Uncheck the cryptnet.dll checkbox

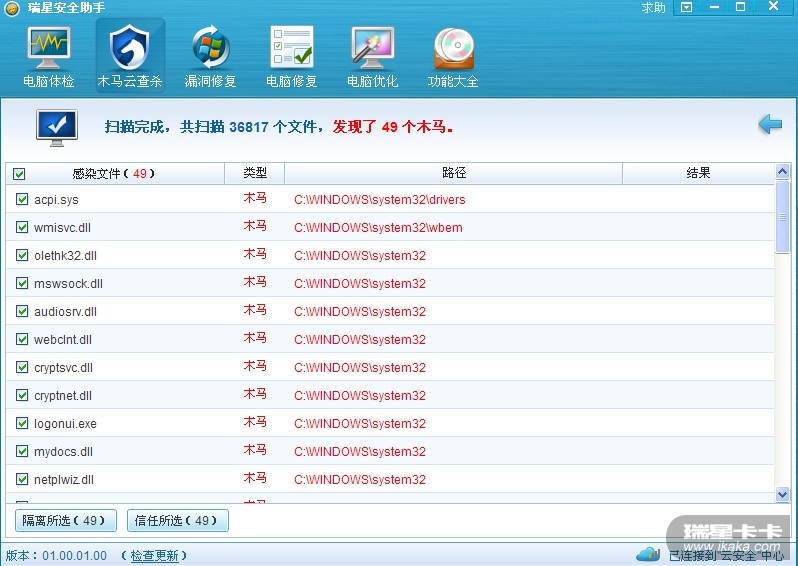tap(22, 395)
